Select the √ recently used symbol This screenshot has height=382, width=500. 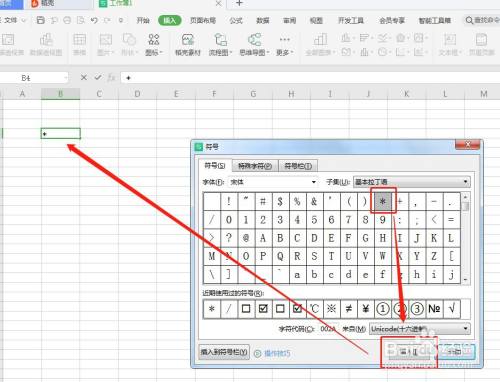[452, 309]
